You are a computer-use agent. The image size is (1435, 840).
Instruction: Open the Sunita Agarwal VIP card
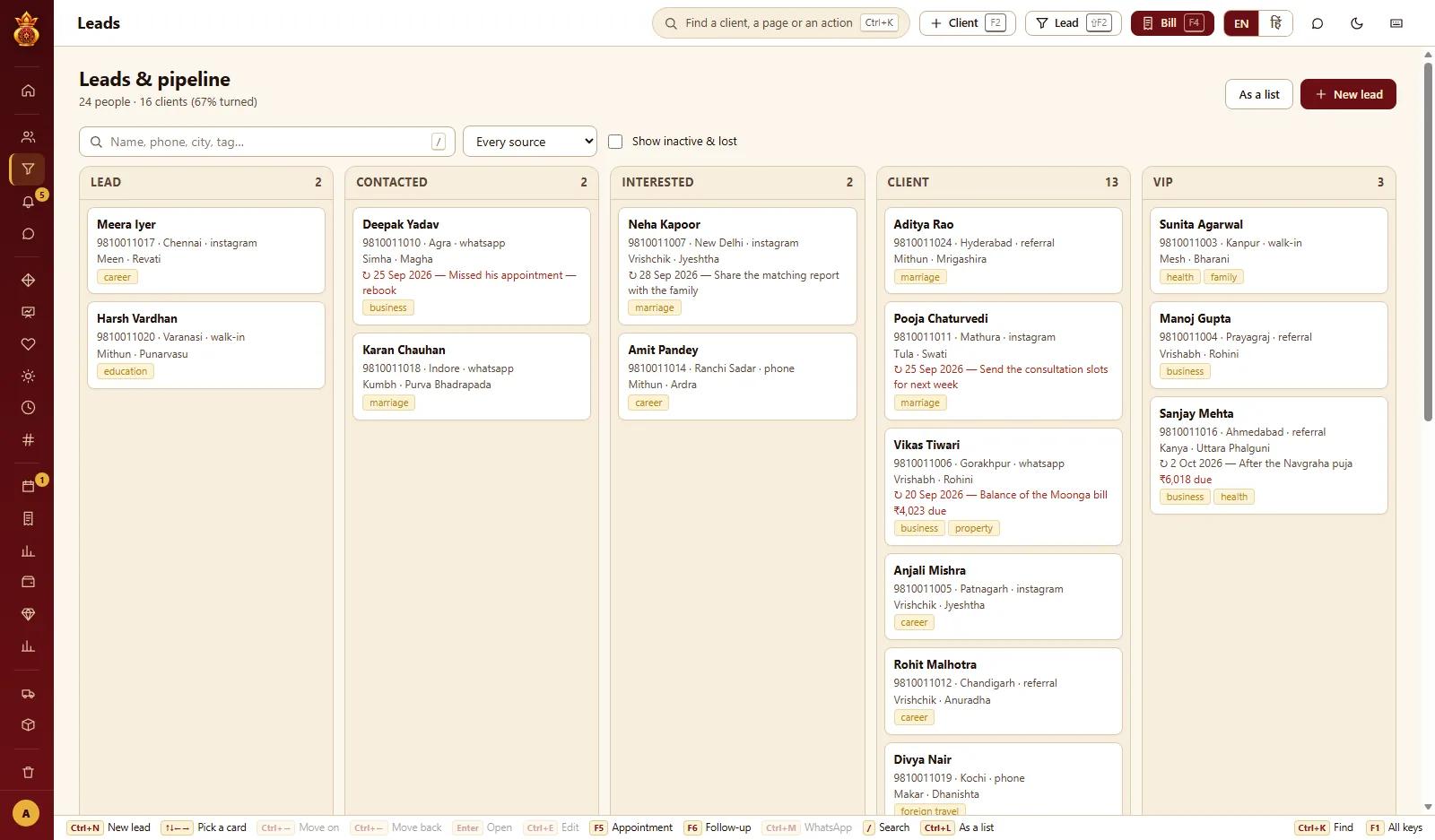click(x=1268, y=250)
